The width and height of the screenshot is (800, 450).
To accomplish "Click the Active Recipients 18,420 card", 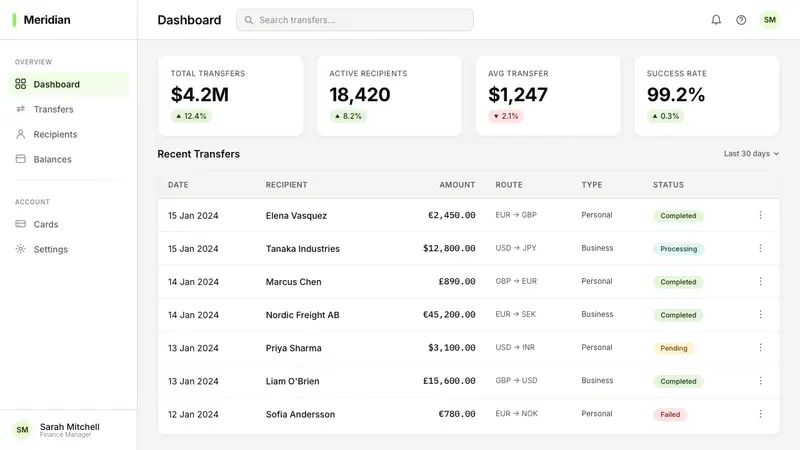I will 389,96.
